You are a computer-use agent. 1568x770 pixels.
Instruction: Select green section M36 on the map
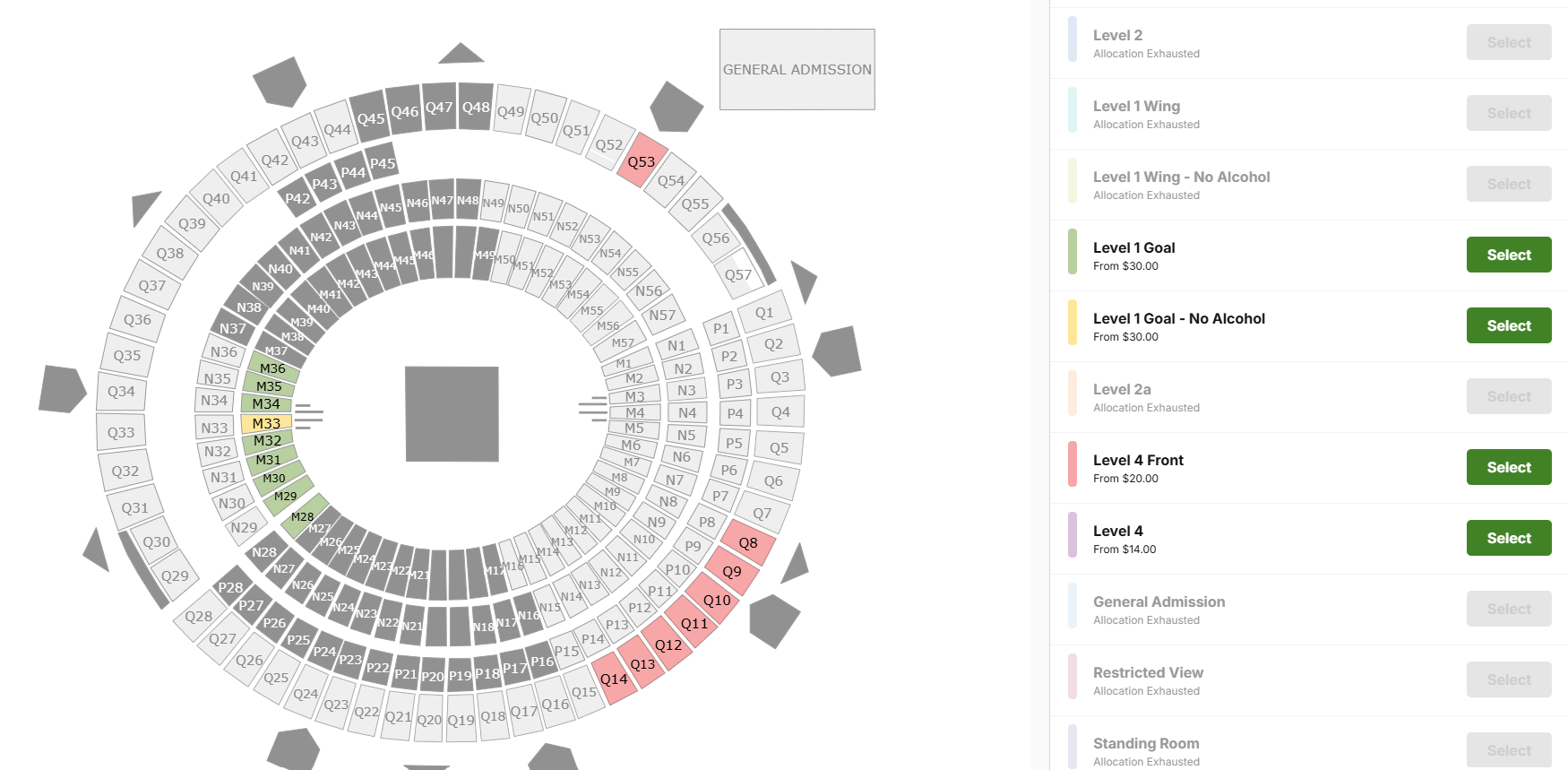coord(272,368)
